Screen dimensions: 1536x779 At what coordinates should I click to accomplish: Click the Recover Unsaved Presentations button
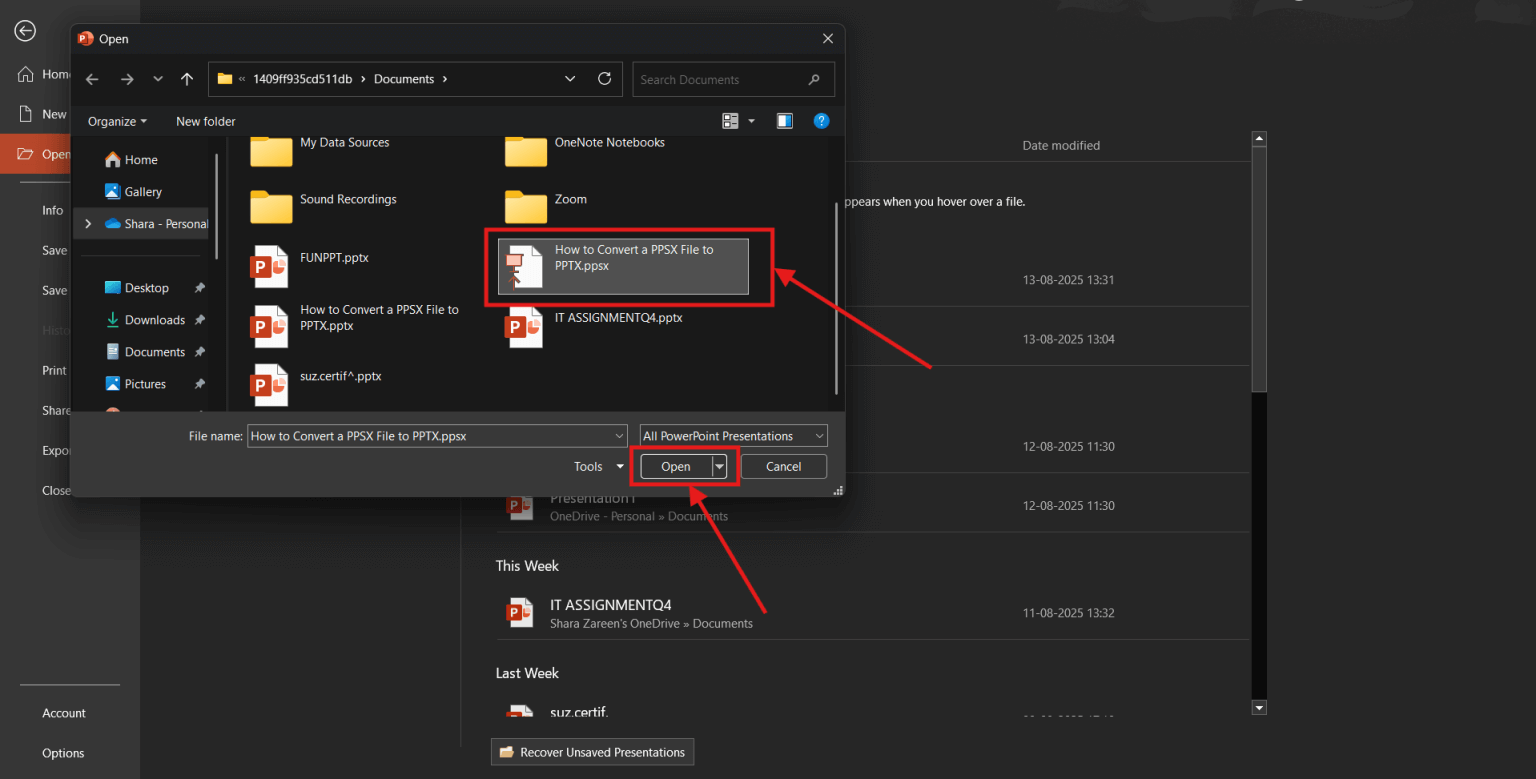592,751
